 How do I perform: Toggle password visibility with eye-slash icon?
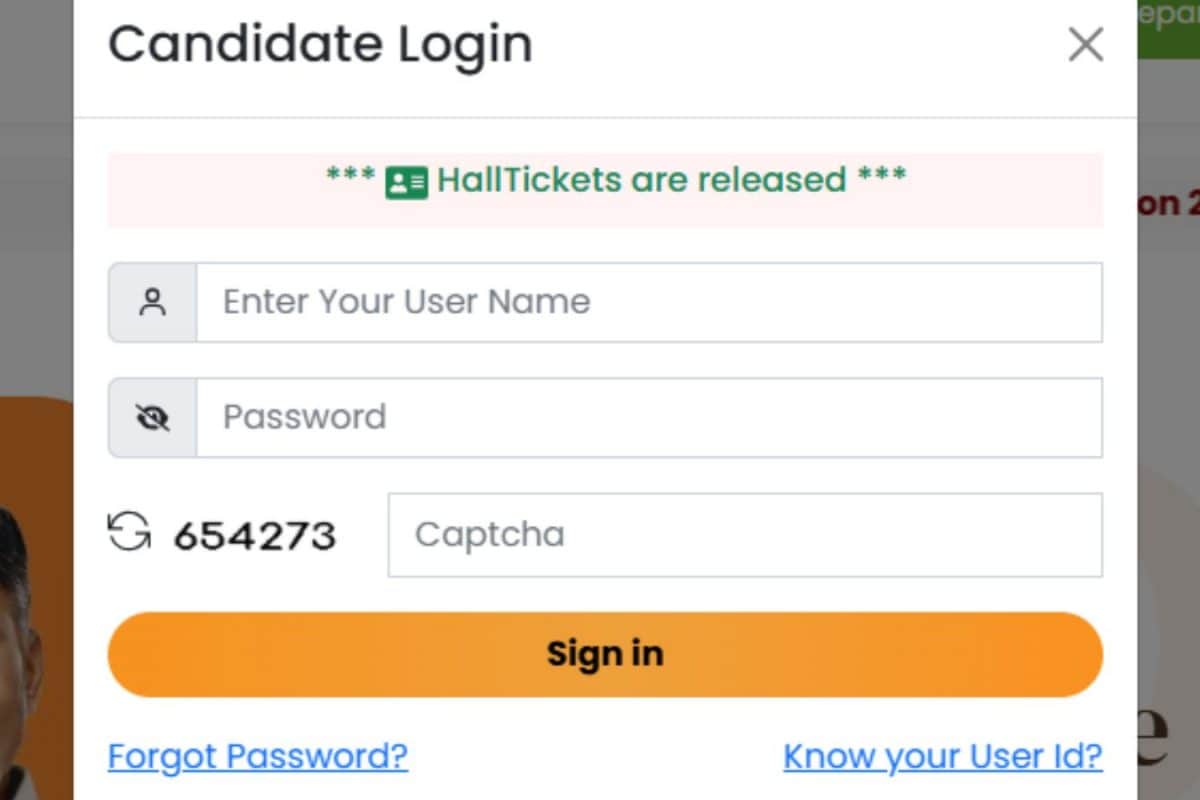[x=152, y=418]
